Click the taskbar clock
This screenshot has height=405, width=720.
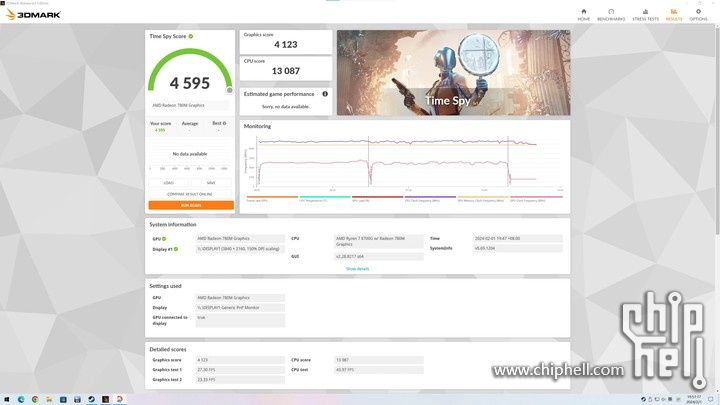click(x=694, y=399)
